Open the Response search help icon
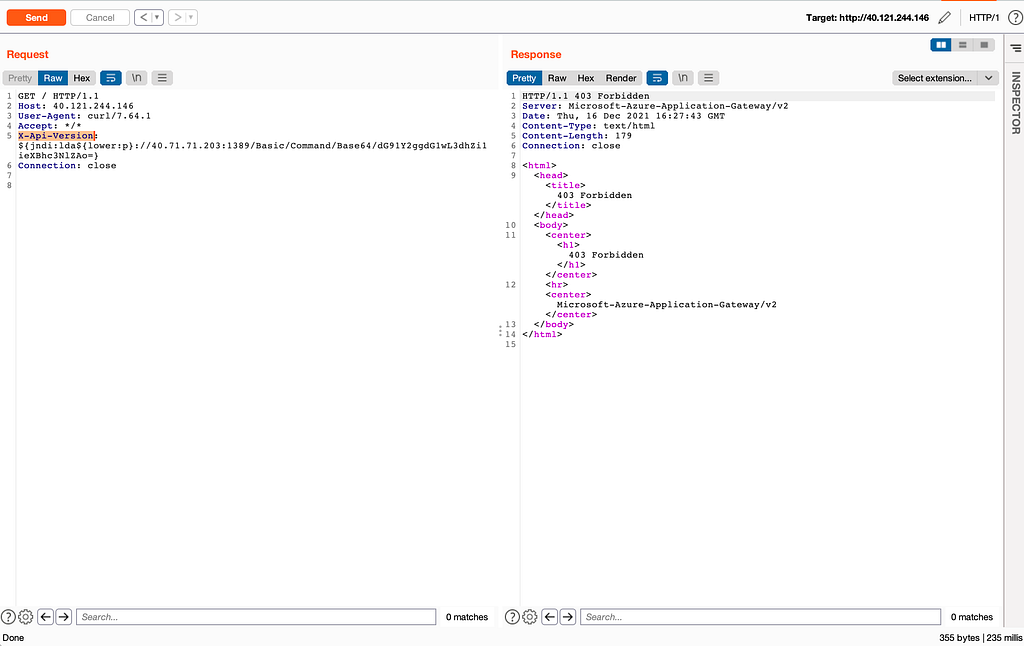 pyautogui.click(x=512, y=617)
